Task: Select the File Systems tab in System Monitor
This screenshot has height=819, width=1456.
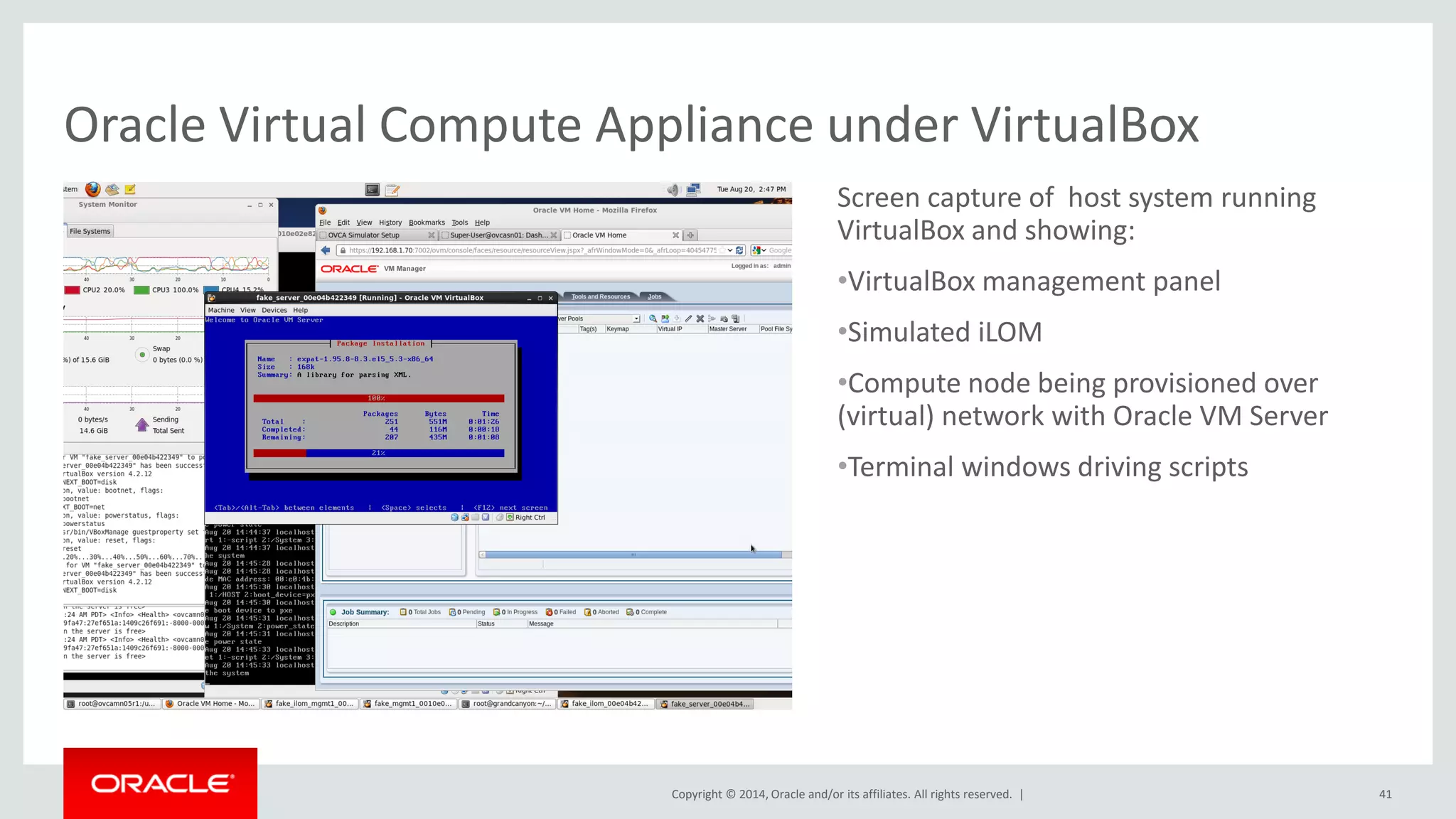Action: 90,231
